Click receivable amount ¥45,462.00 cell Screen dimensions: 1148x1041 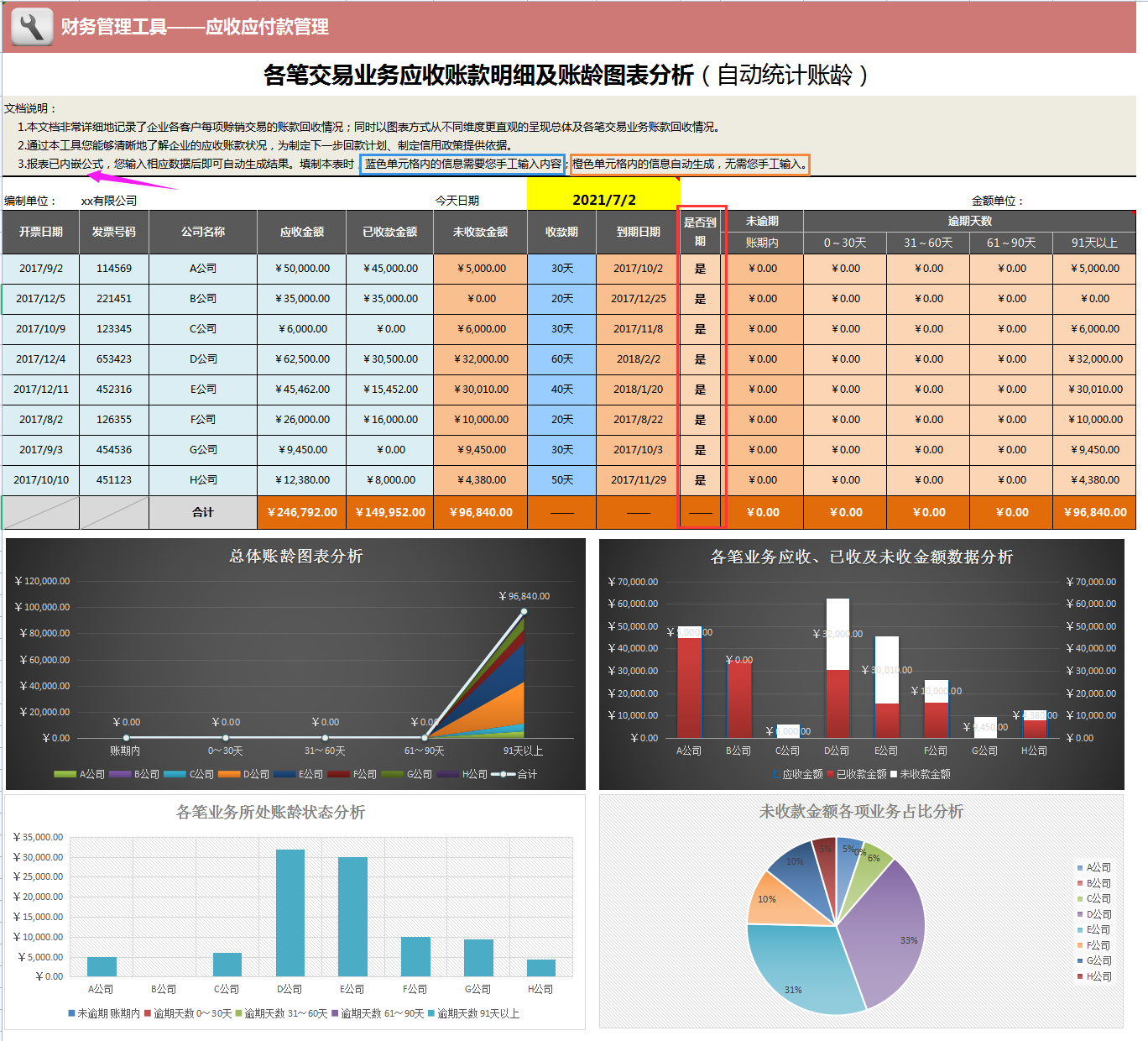point(302,390)
